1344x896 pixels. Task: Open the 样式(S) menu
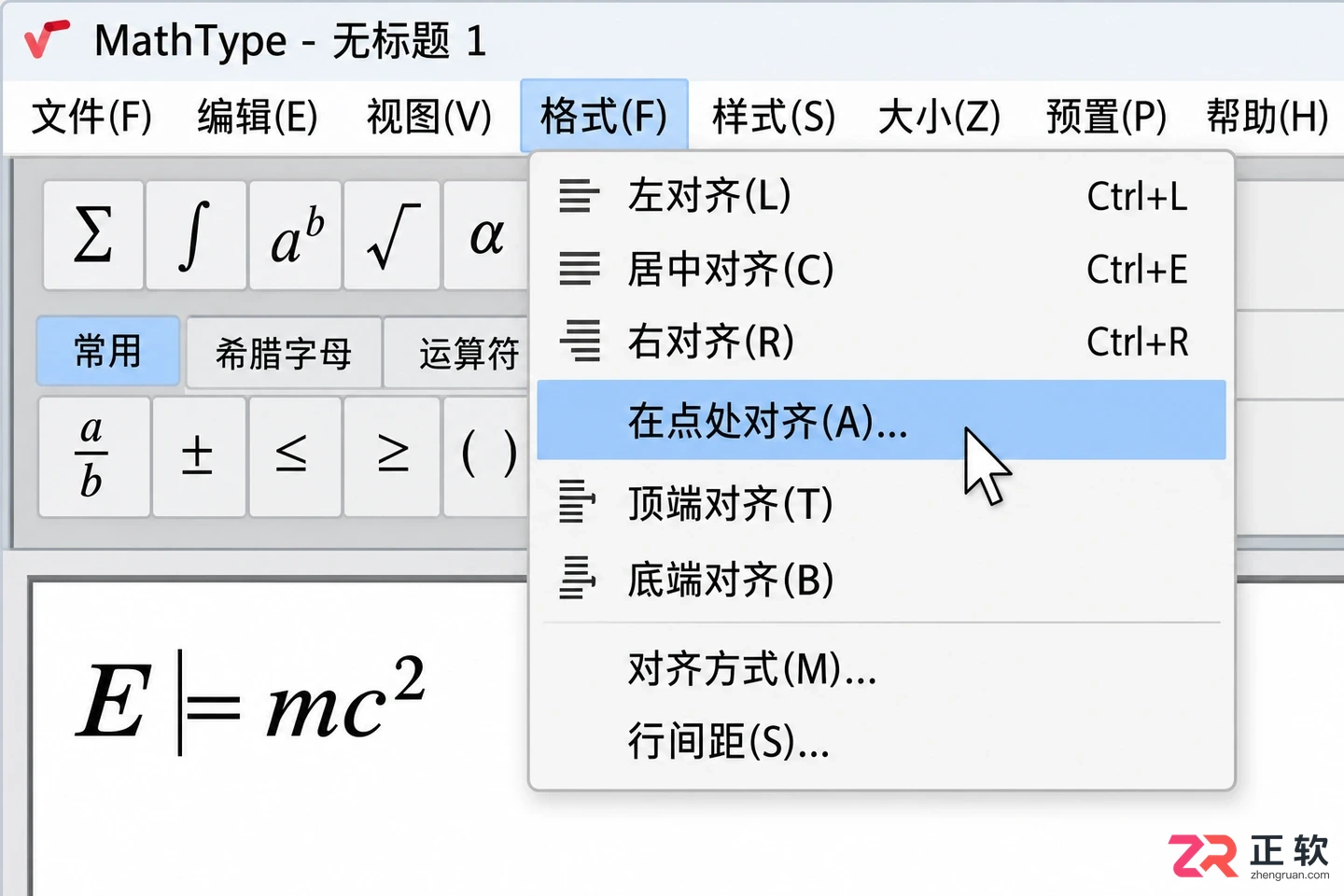(x=774, y=117)
